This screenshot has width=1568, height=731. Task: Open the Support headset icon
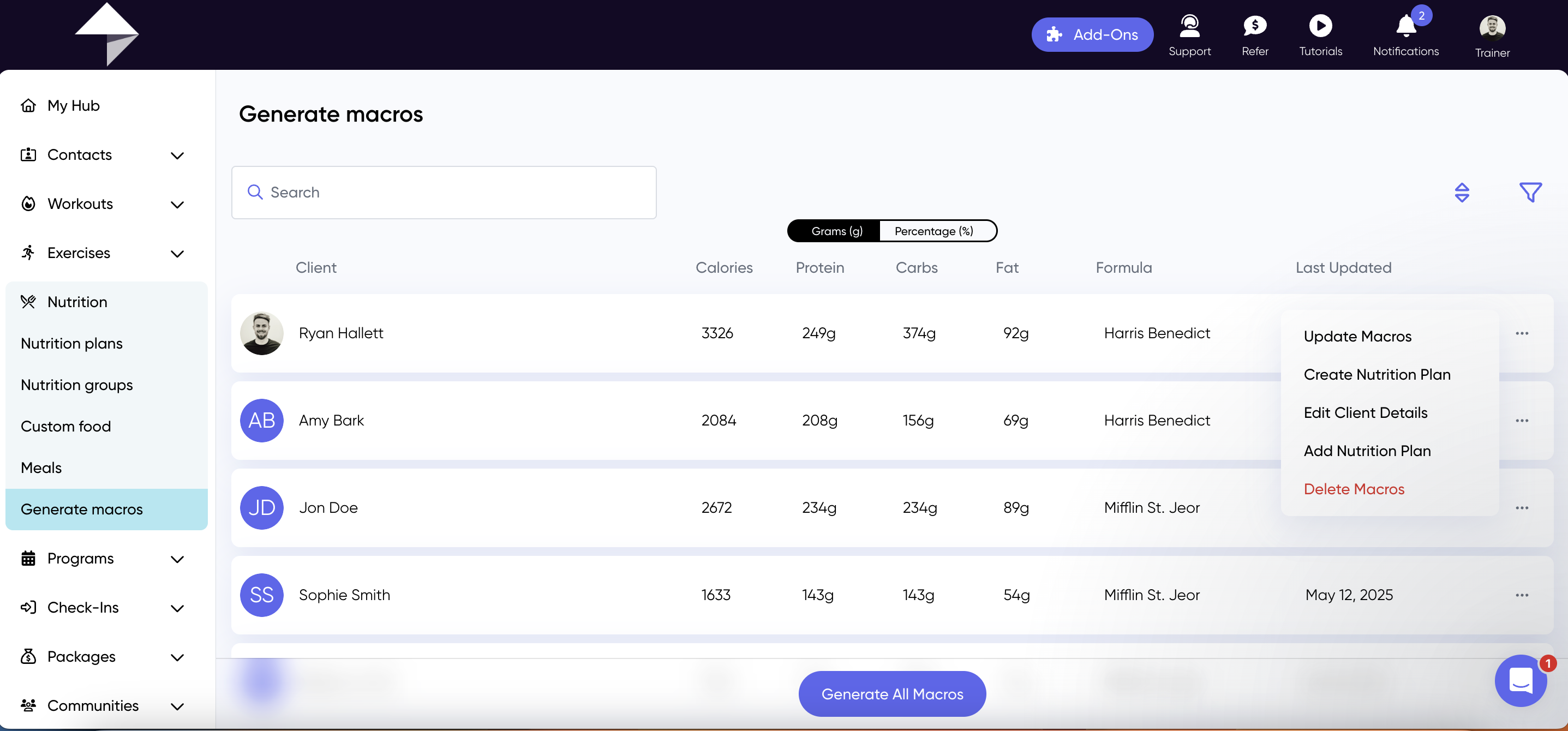pyautogui.click(x=1189, y=26)
